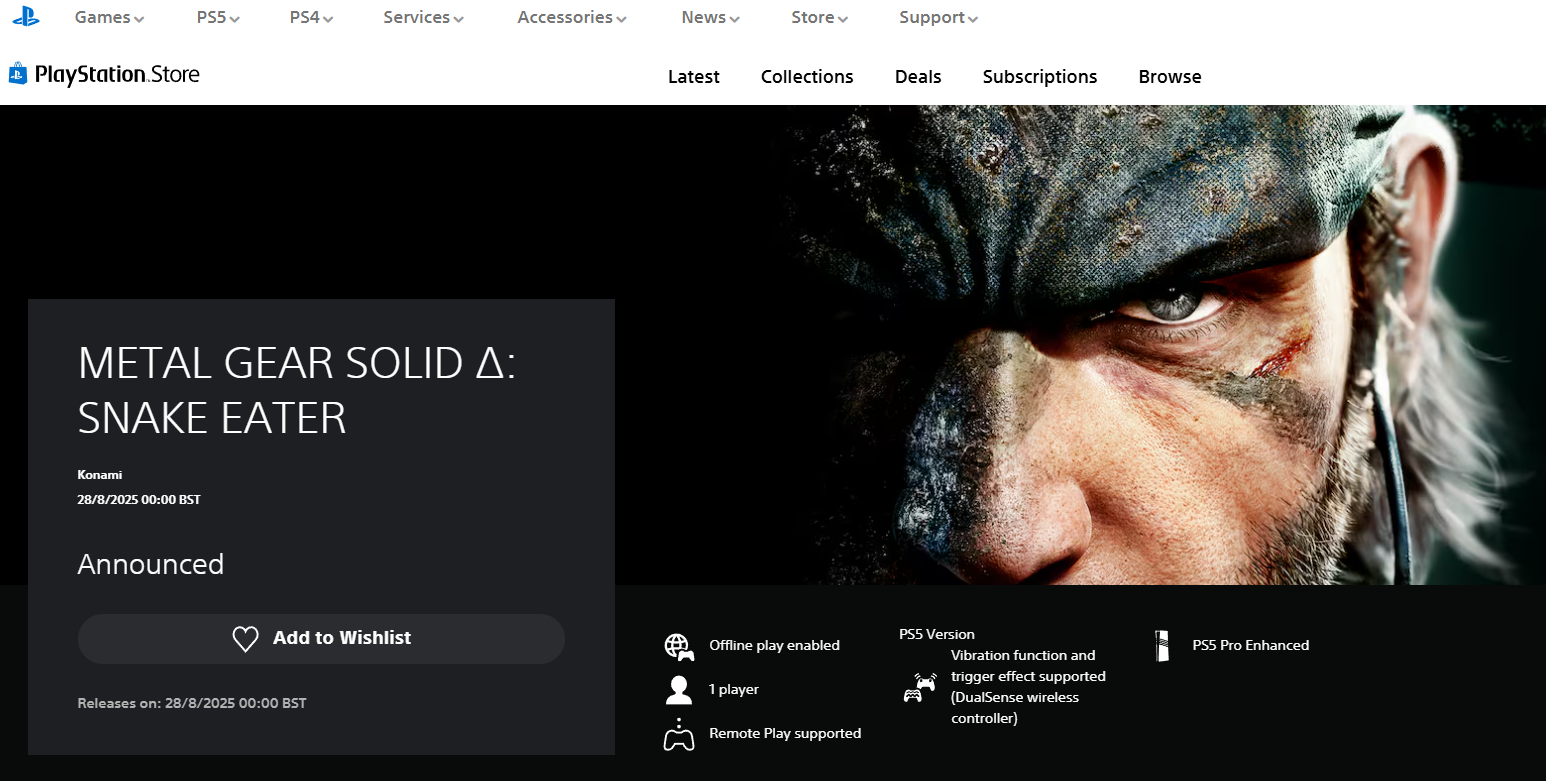Click the heart icon on the Wishlist button
1546x781 pixels.
click(245, 638)
